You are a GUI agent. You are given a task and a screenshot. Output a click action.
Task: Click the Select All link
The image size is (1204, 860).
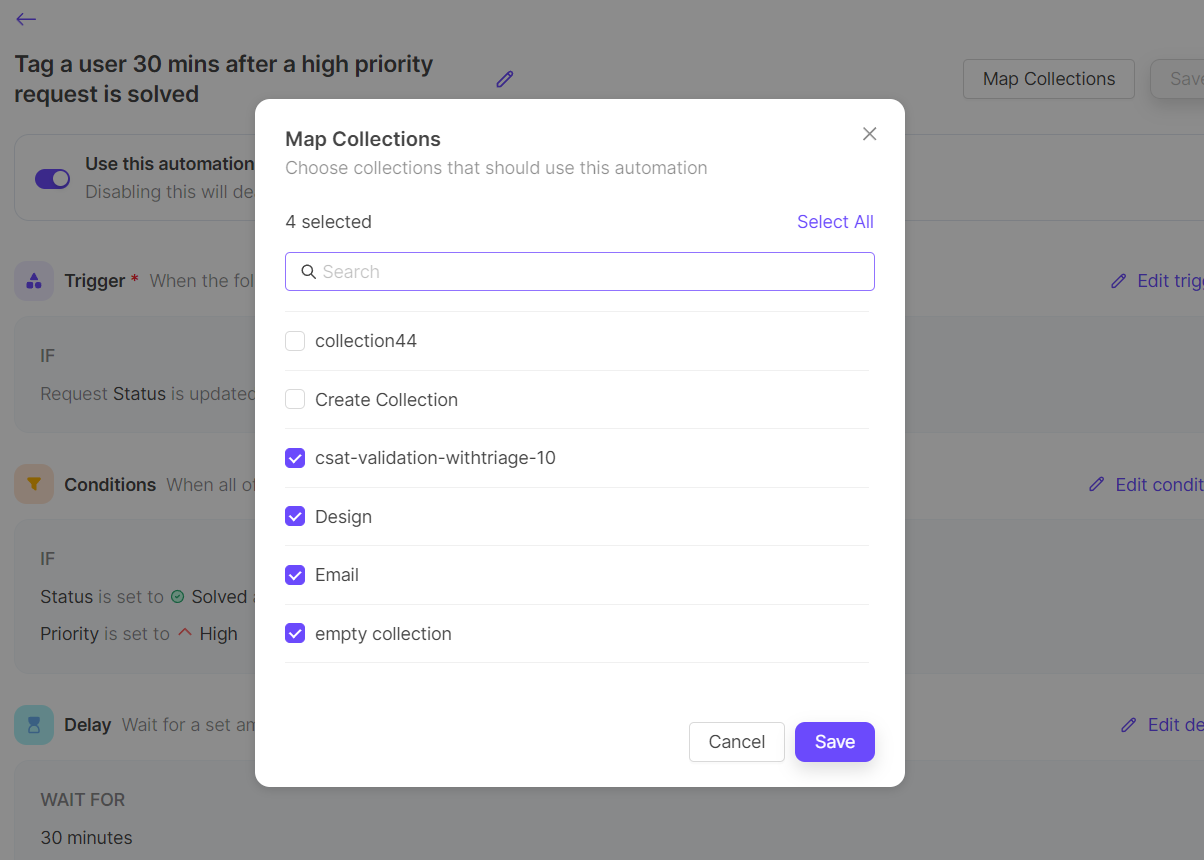pos(835,222)
